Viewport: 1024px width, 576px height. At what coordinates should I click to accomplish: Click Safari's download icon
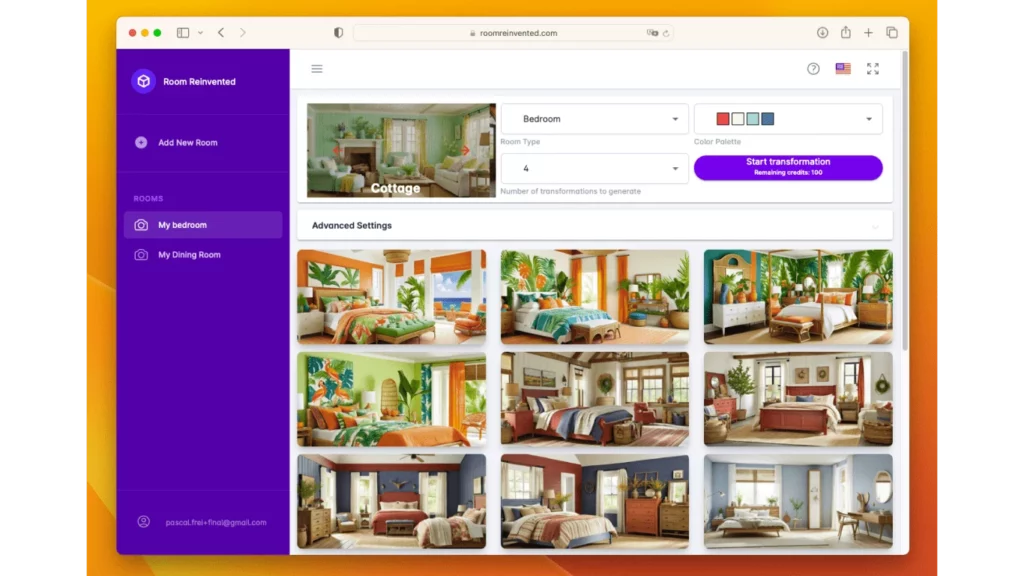point(822,33)
